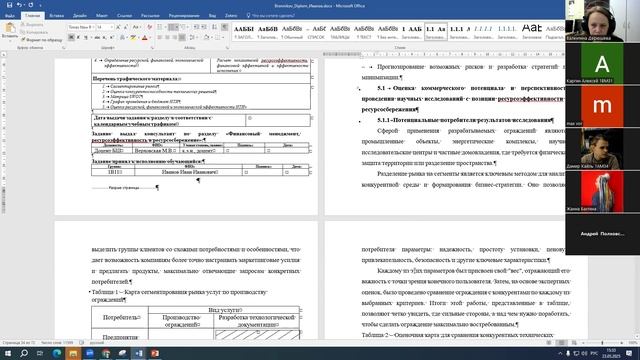
Task: Increase the font size
Action: tap(118, 27)
